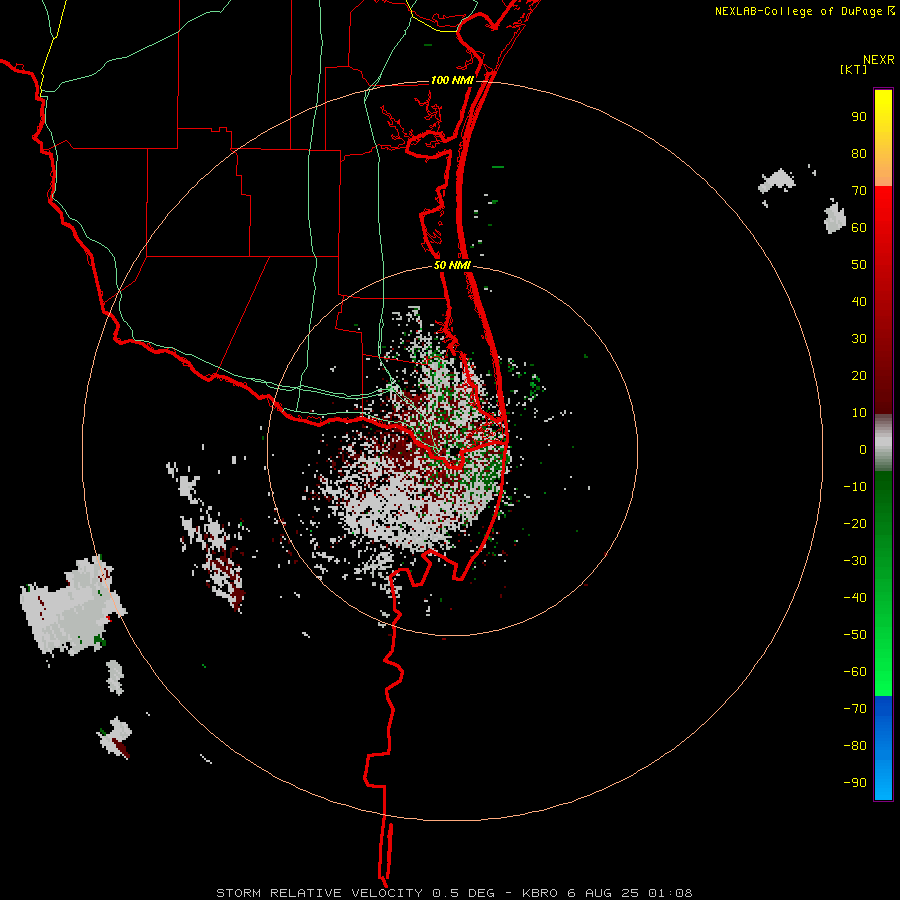
Task: Click the -20 value on velocity scale
Action: click(855, 524)
